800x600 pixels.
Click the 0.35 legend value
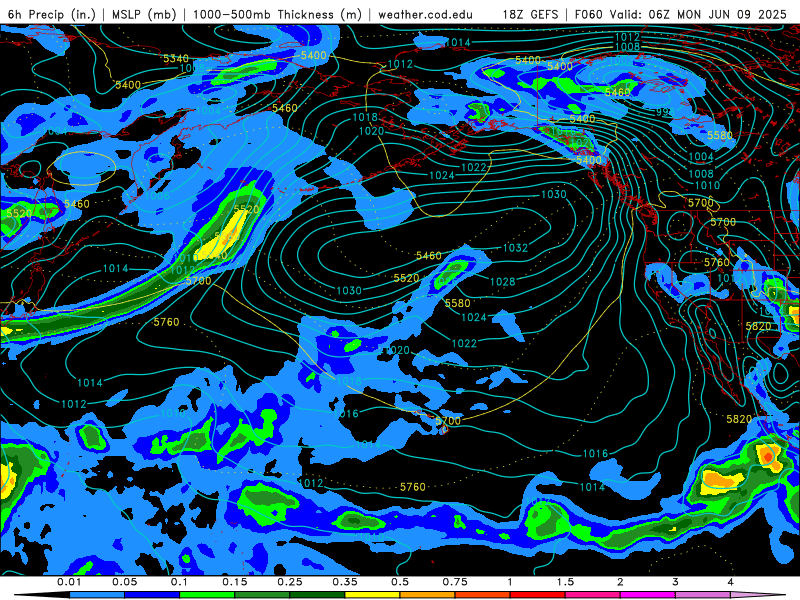[x=345, y=582]
